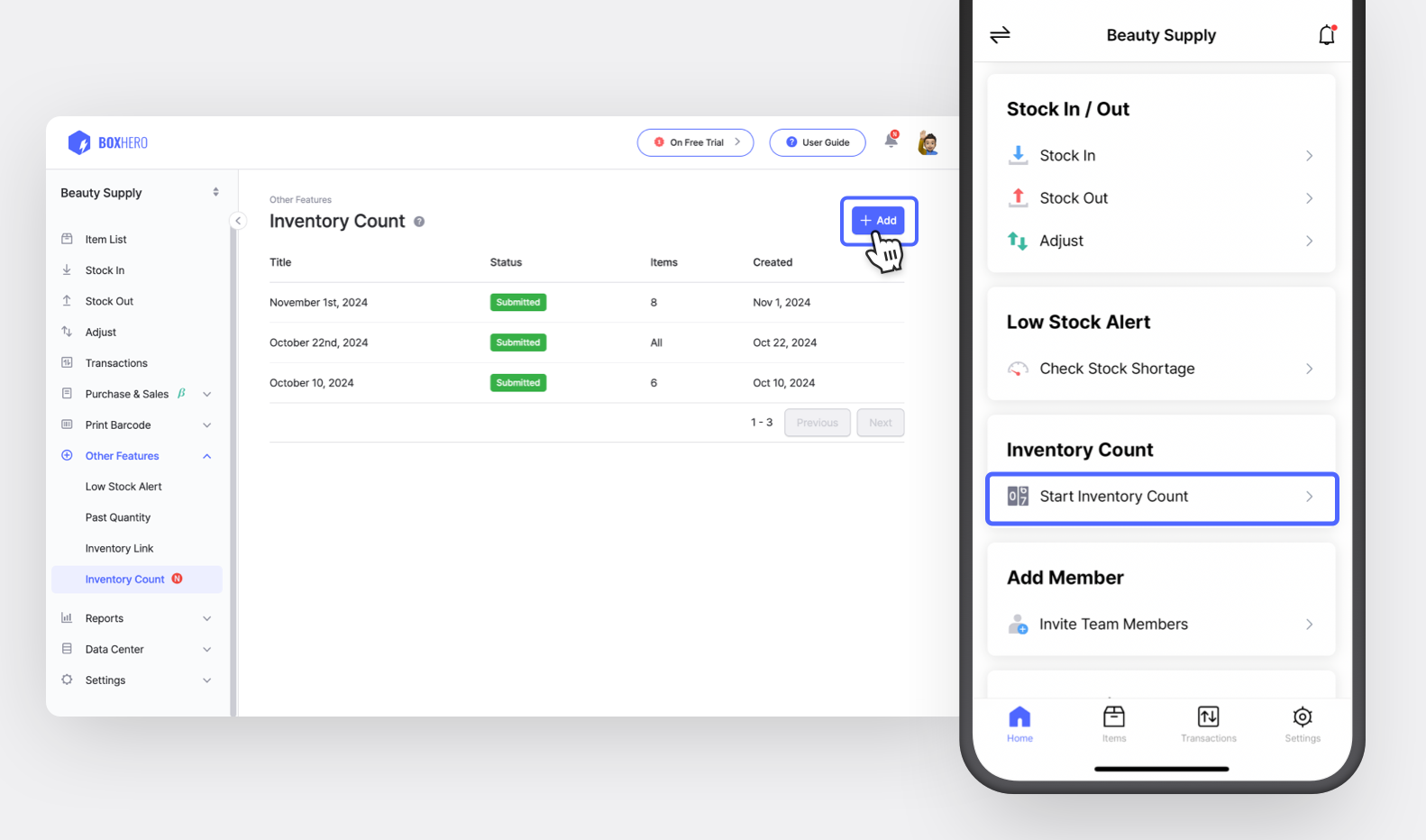Click the Stock In arrow icon in sidebar
Image resolution: width=1426 pixels, height=840 pixels.
click(67, 269)
